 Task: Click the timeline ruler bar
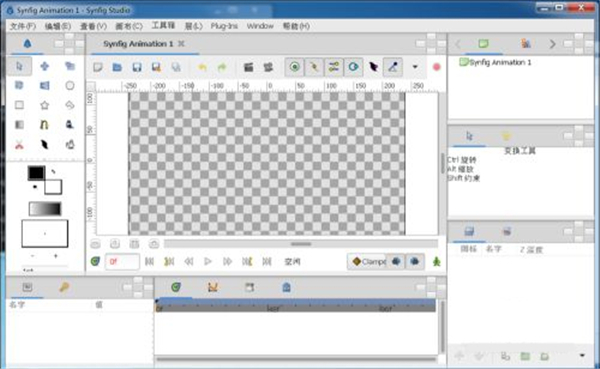pyautogui.click(x=295, y=306)
